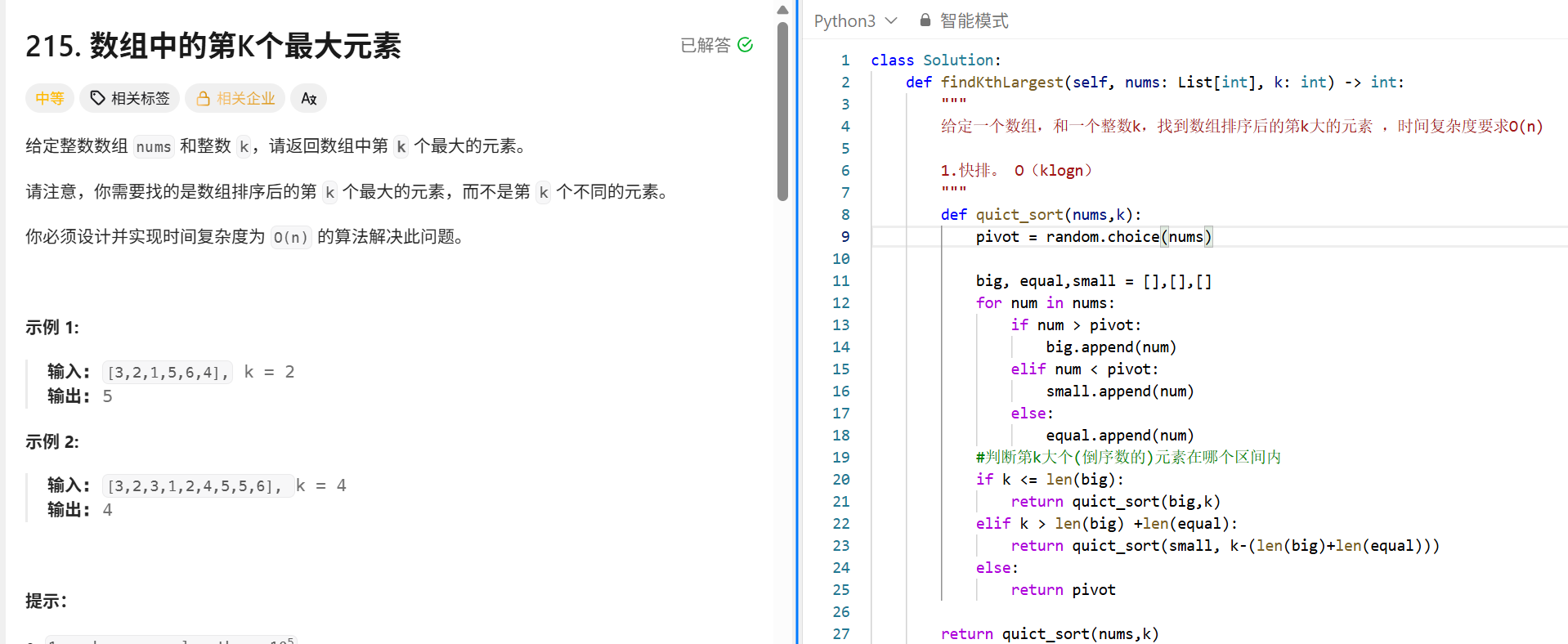
Task: Click the 'return quict_sort(small, ...' line
Action: tap(1225, 546)
